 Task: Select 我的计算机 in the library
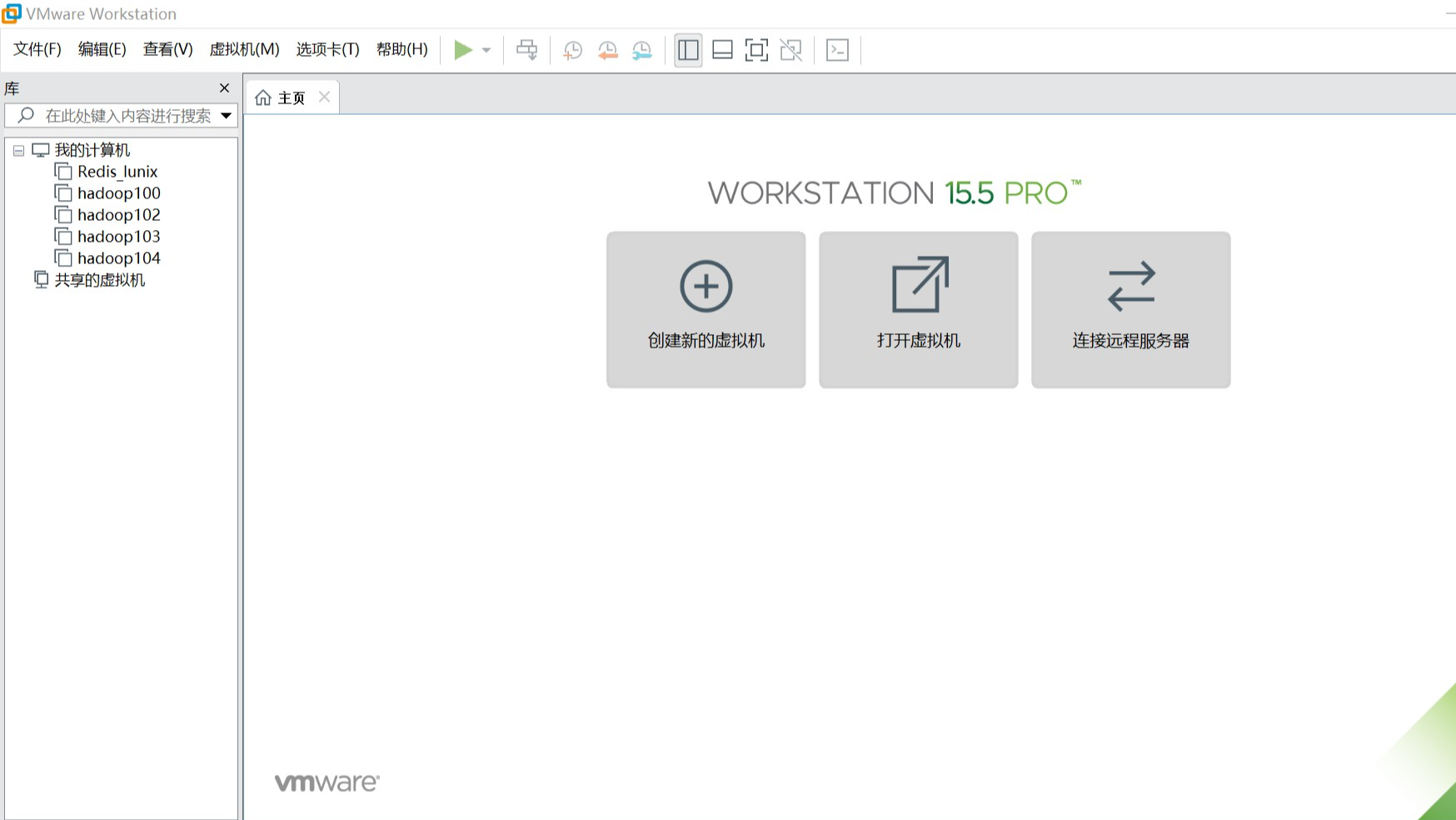point(92,150)
